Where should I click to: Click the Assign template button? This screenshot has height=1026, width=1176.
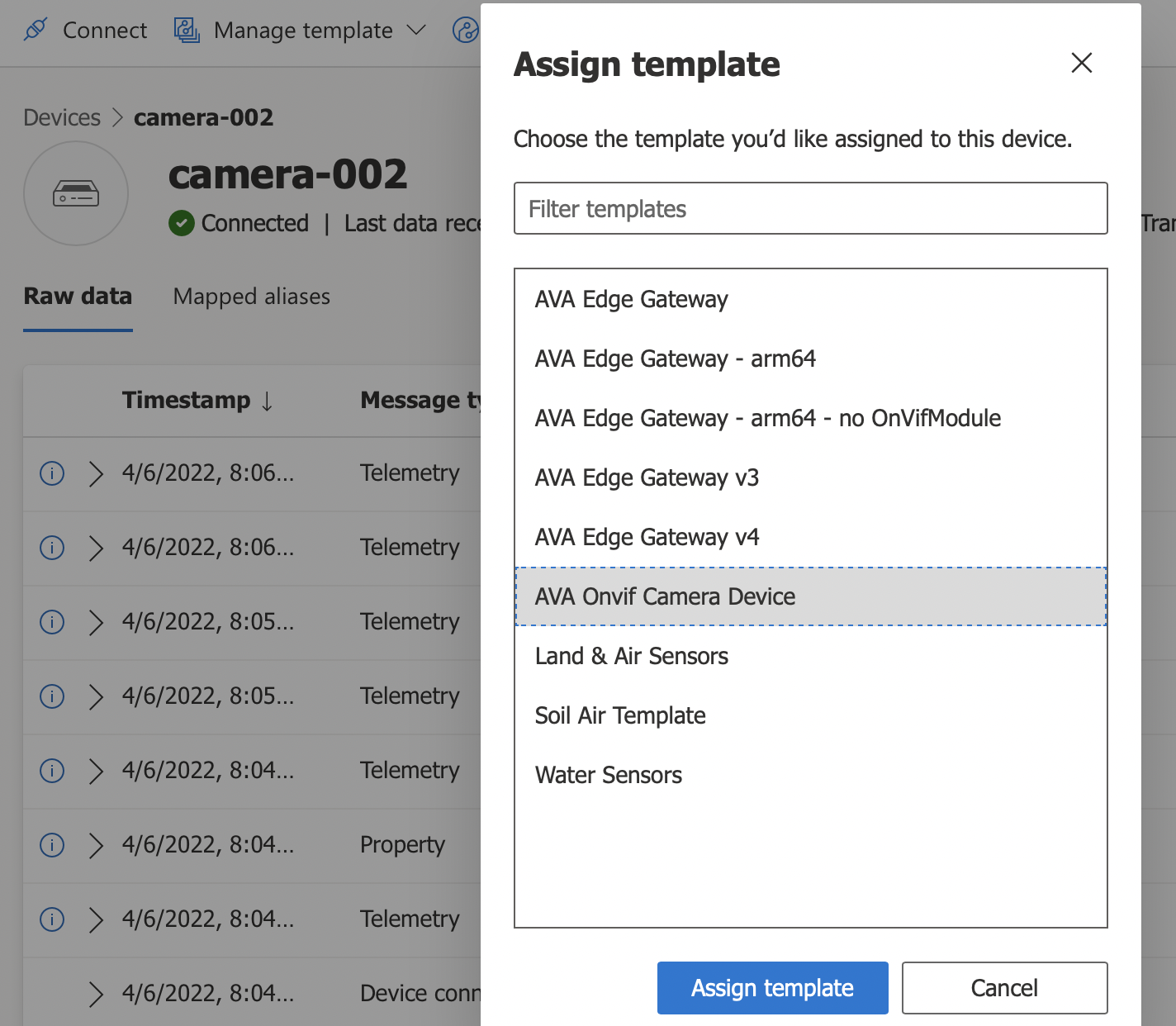[x=771, y=988]
